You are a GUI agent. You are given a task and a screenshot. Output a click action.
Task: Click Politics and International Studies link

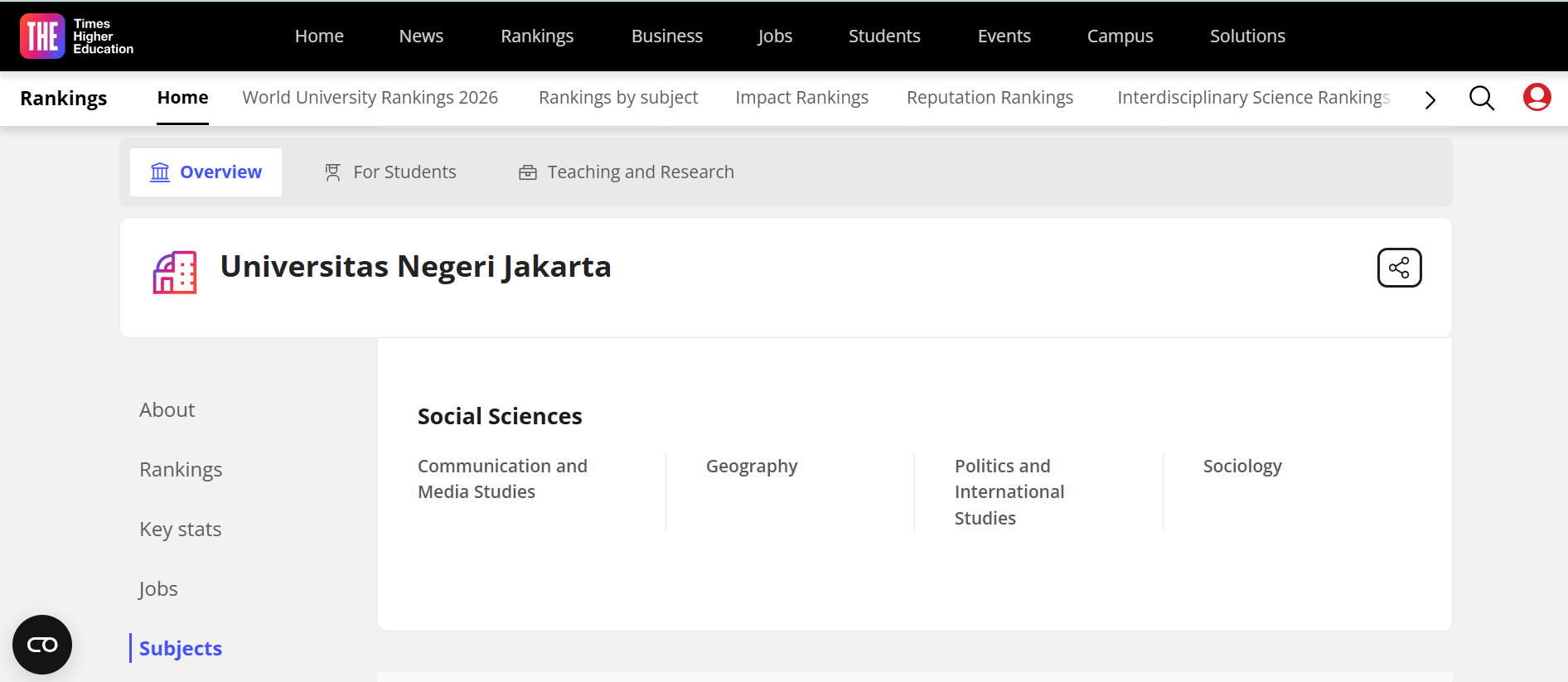click(x=1009, y=491)
